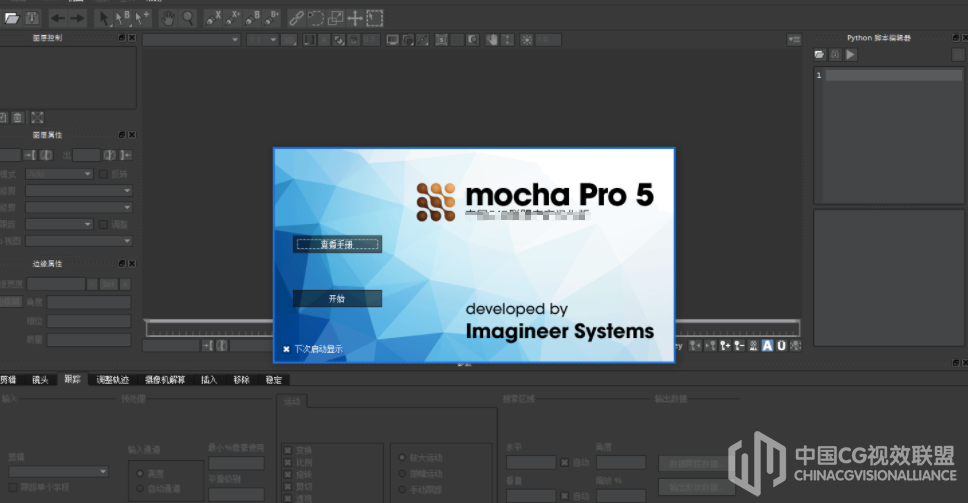Screen dimensions: 968x503
Task: Click the 查看手册 button on splash
Action: click(337, 244)
